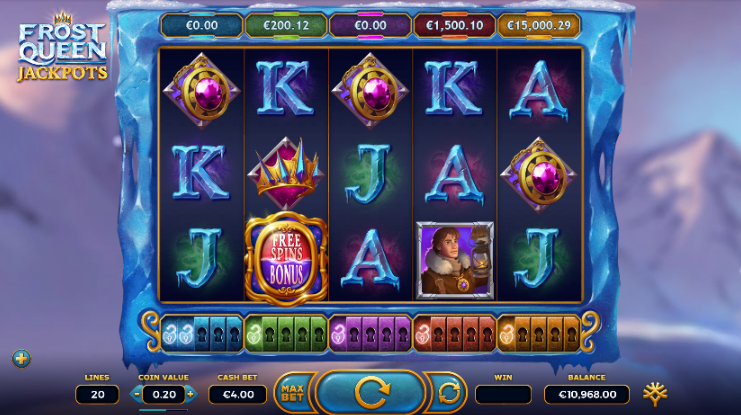741x415 pixels.
Task: Click the Balance display €10,968.00
Action: tap(586, 394)
